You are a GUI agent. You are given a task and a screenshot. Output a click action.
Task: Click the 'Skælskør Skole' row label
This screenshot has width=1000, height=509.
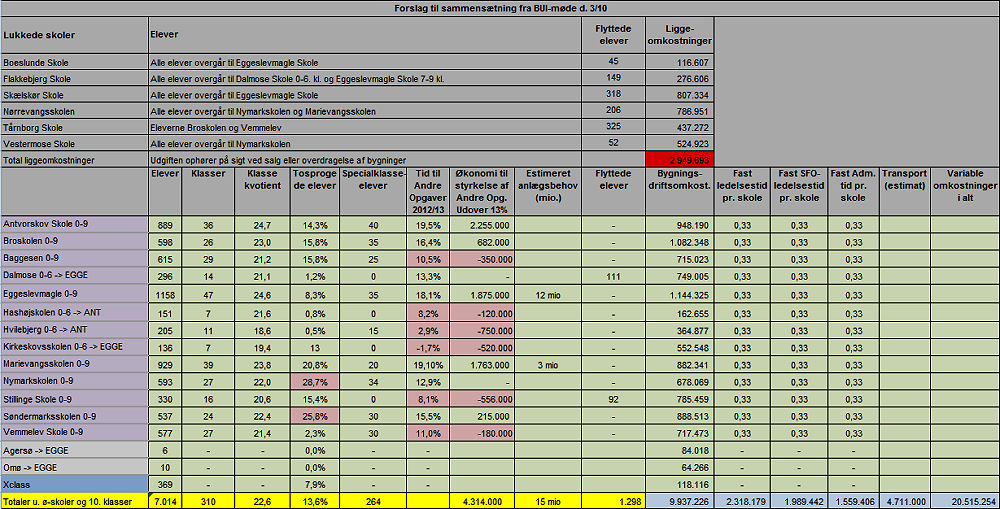point(73,95)
